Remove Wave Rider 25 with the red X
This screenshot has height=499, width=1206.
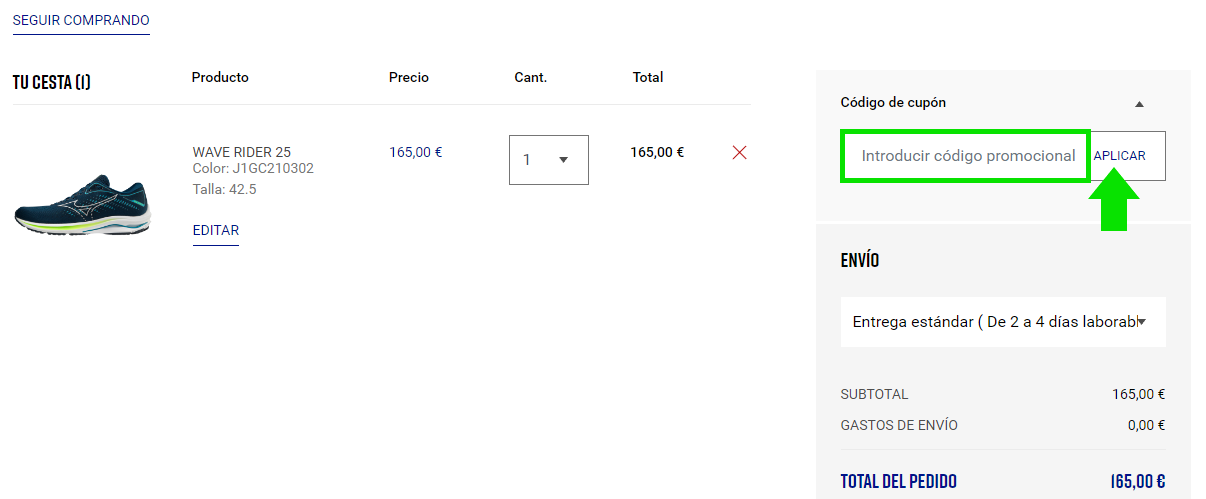tap(740, 153)
